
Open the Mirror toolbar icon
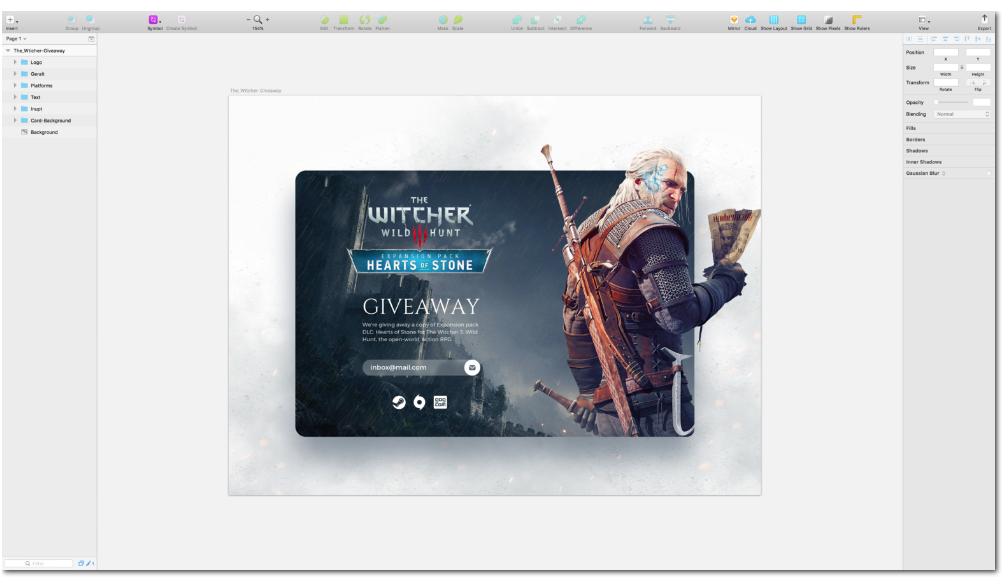click(734, 20)
